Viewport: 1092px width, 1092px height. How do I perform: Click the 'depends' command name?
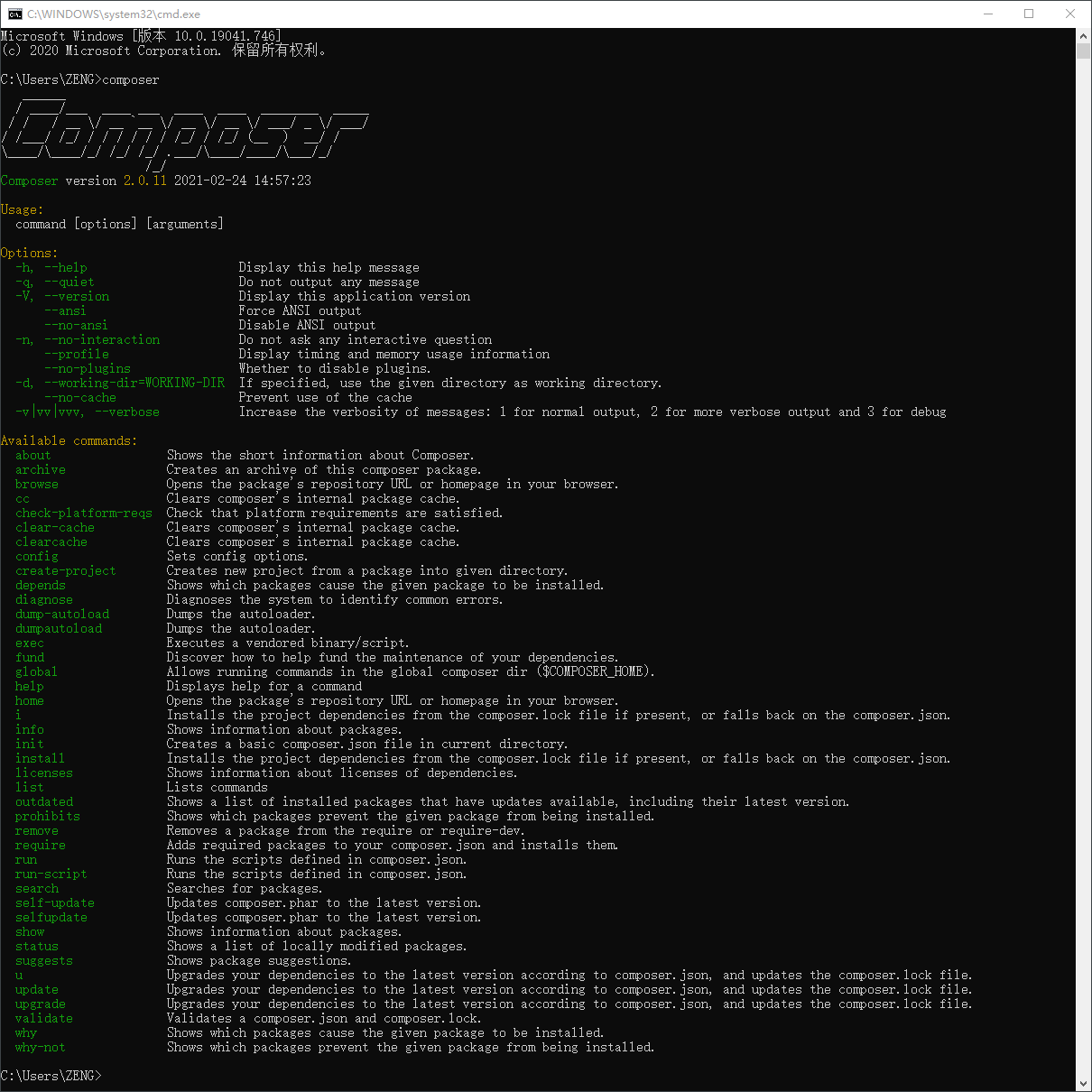click(41, 585)
